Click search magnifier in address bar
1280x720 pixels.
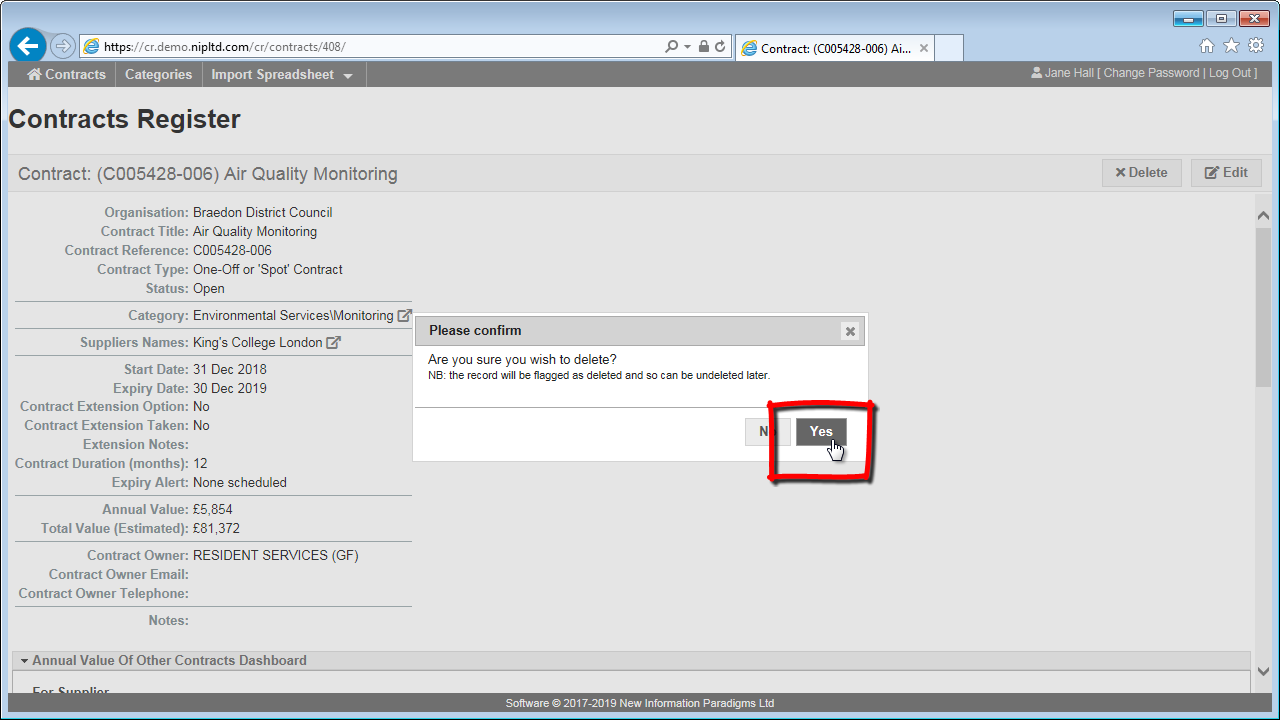click(x=671, y=47)
